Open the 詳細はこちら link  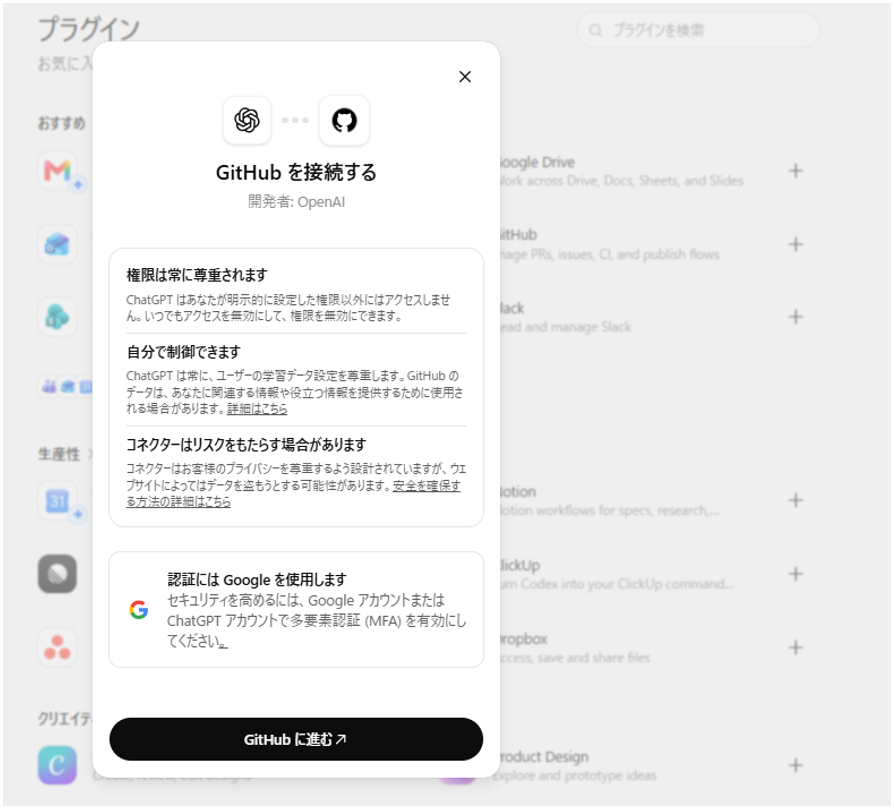pyautogui.click(x=257, y=408)
